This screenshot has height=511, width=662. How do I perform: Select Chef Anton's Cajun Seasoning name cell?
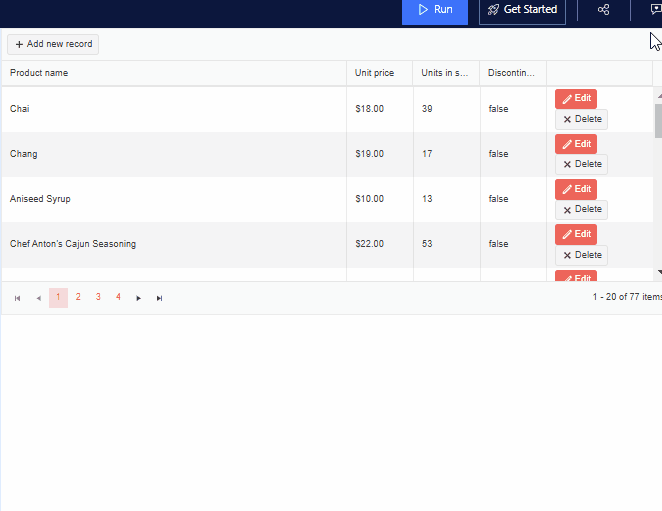click(174, 245)
